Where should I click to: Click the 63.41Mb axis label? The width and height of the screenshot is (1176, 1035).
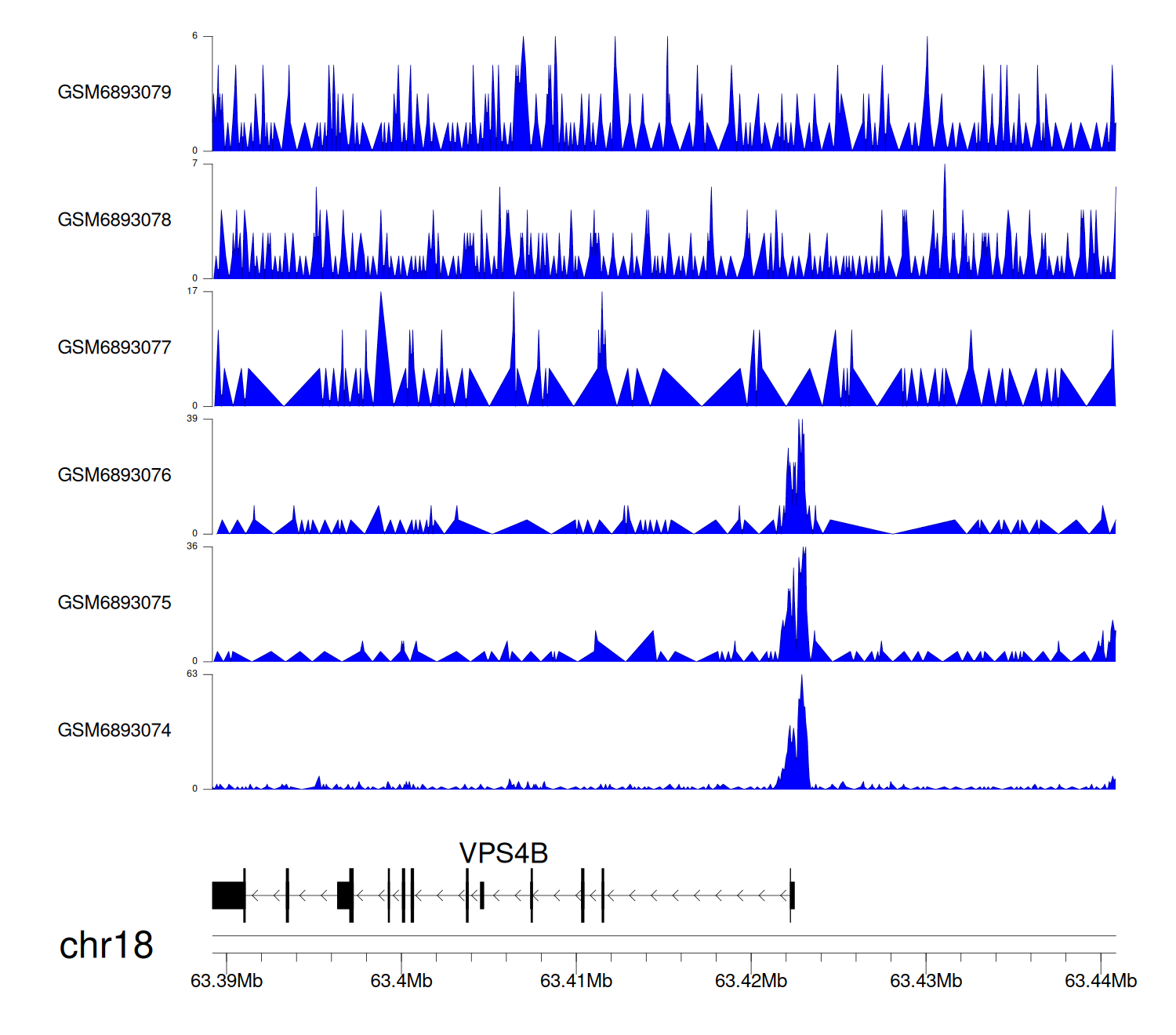(576, 981)
